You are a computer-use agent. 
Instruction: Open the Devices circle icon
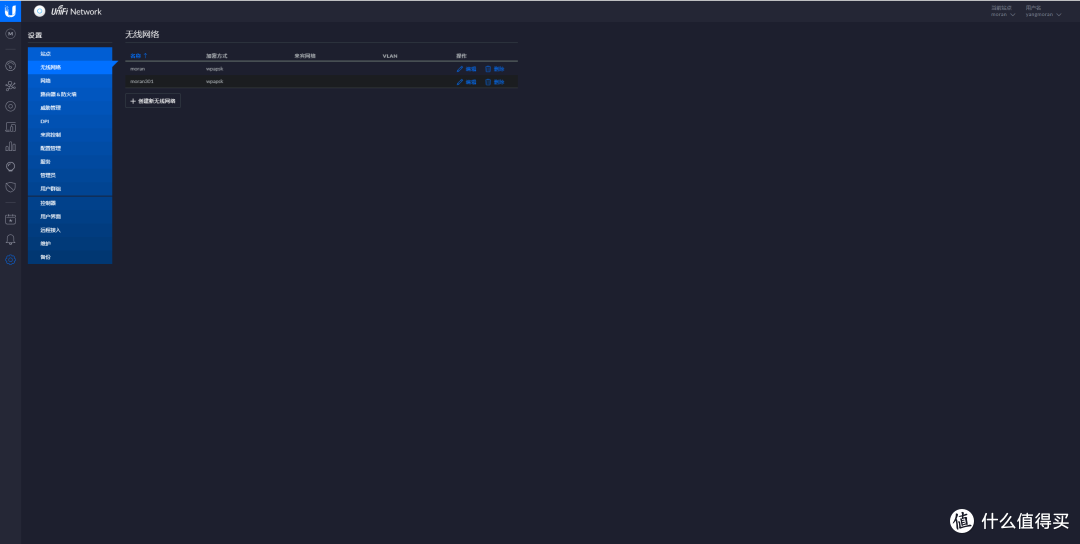tap(10, 106)
